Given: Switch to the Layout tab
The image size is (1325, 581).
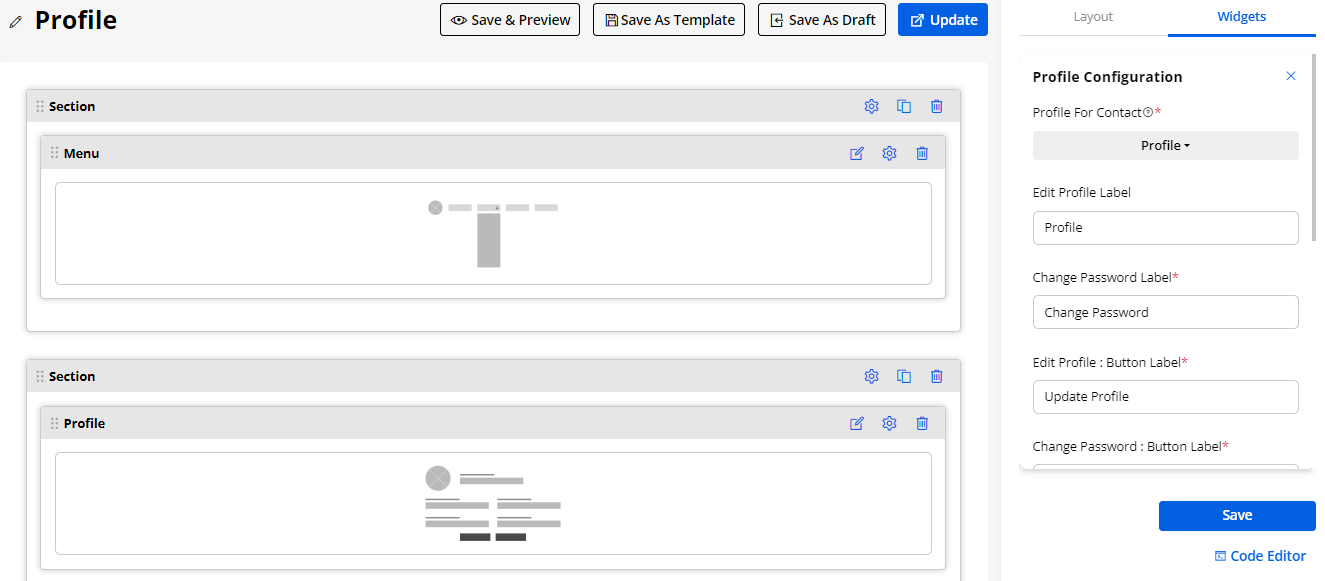Looking at the screenshot, I should [1093, 17].
